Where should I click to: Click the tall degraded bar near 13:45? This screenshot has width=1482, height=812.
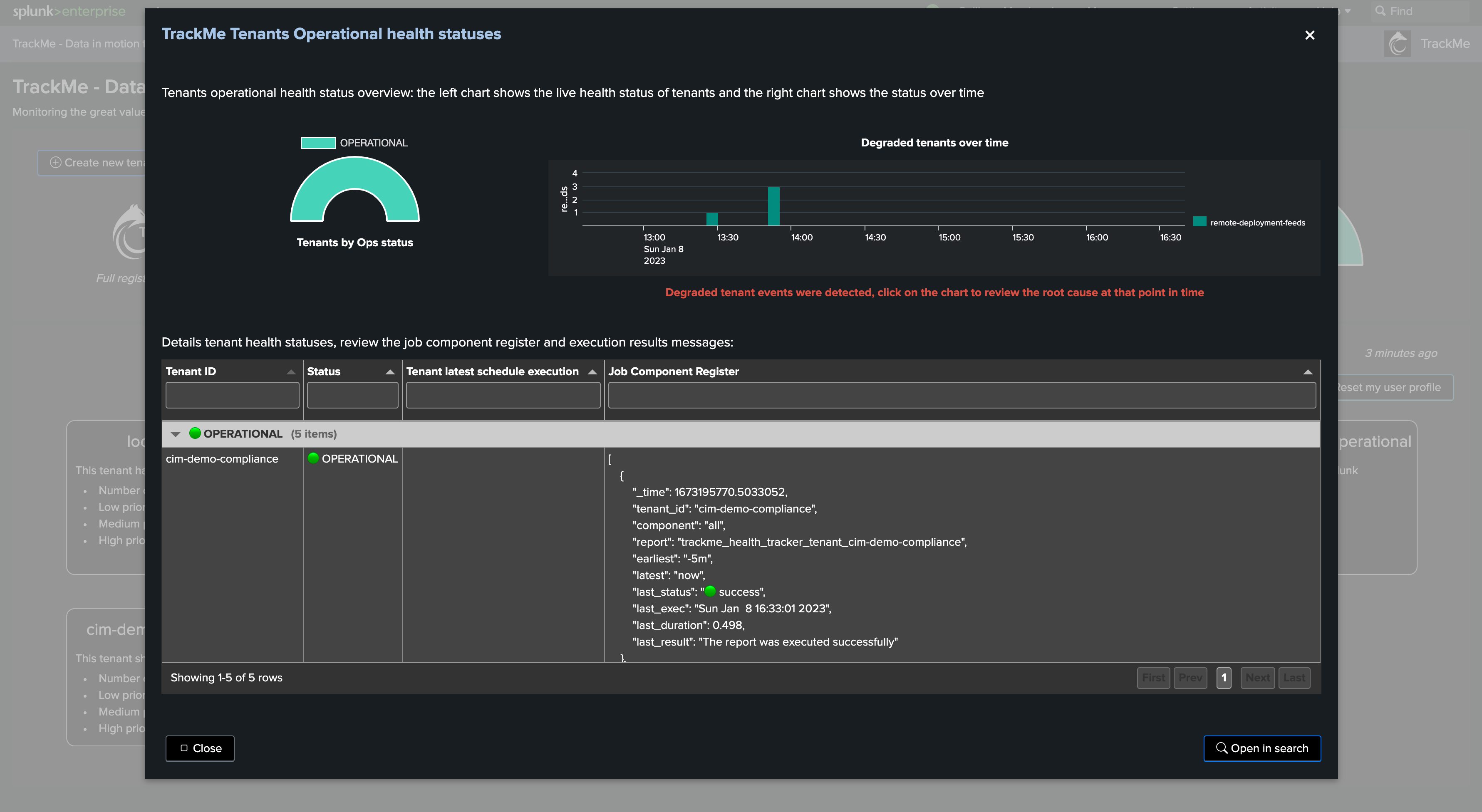(773, 206)
